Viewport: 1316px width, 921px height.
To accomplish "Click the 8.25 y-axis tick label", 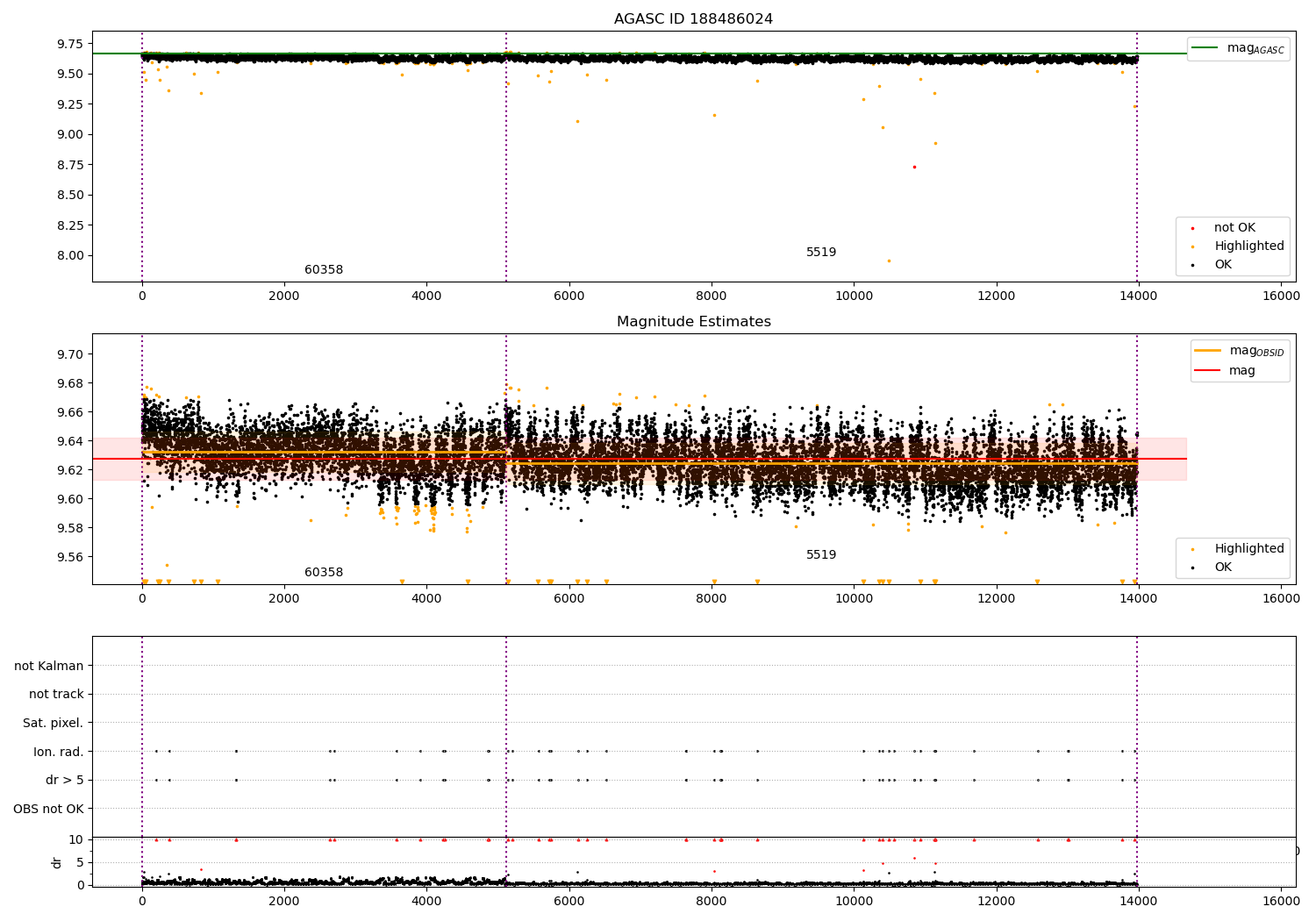I will point(69,225).
